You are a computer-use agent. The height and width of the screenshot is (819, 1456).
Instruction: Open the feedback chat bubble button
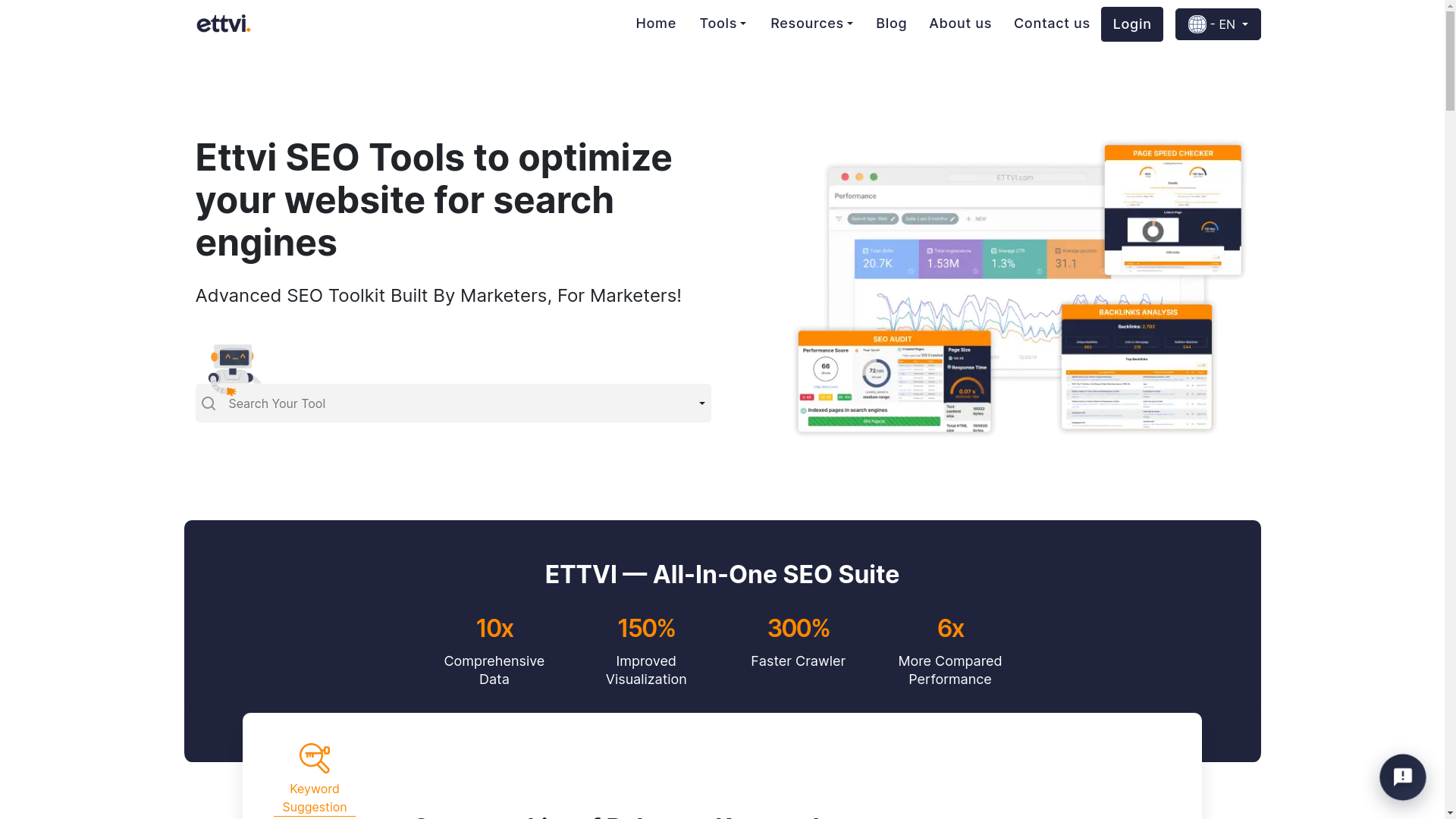[x=1403, y=777]
